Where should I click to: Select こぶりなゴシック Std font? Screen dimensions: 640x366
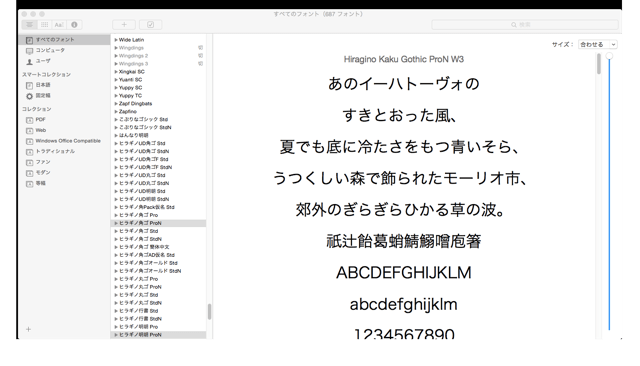(143, 120)
